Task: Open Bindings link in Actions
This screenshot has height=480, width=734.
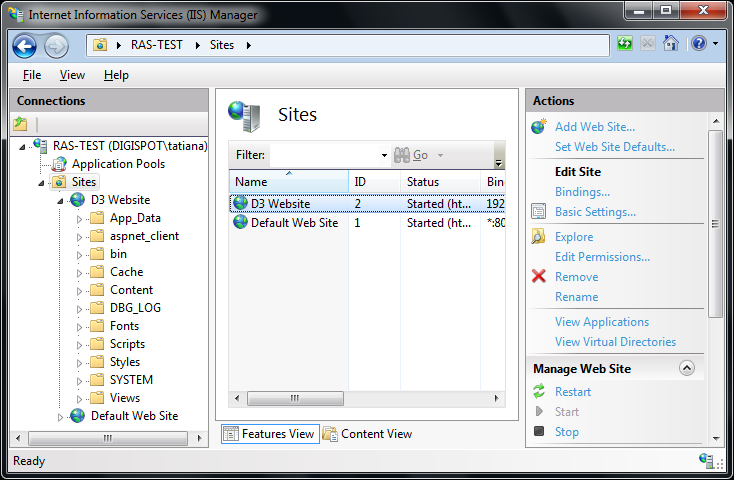Action: [582, 192]
